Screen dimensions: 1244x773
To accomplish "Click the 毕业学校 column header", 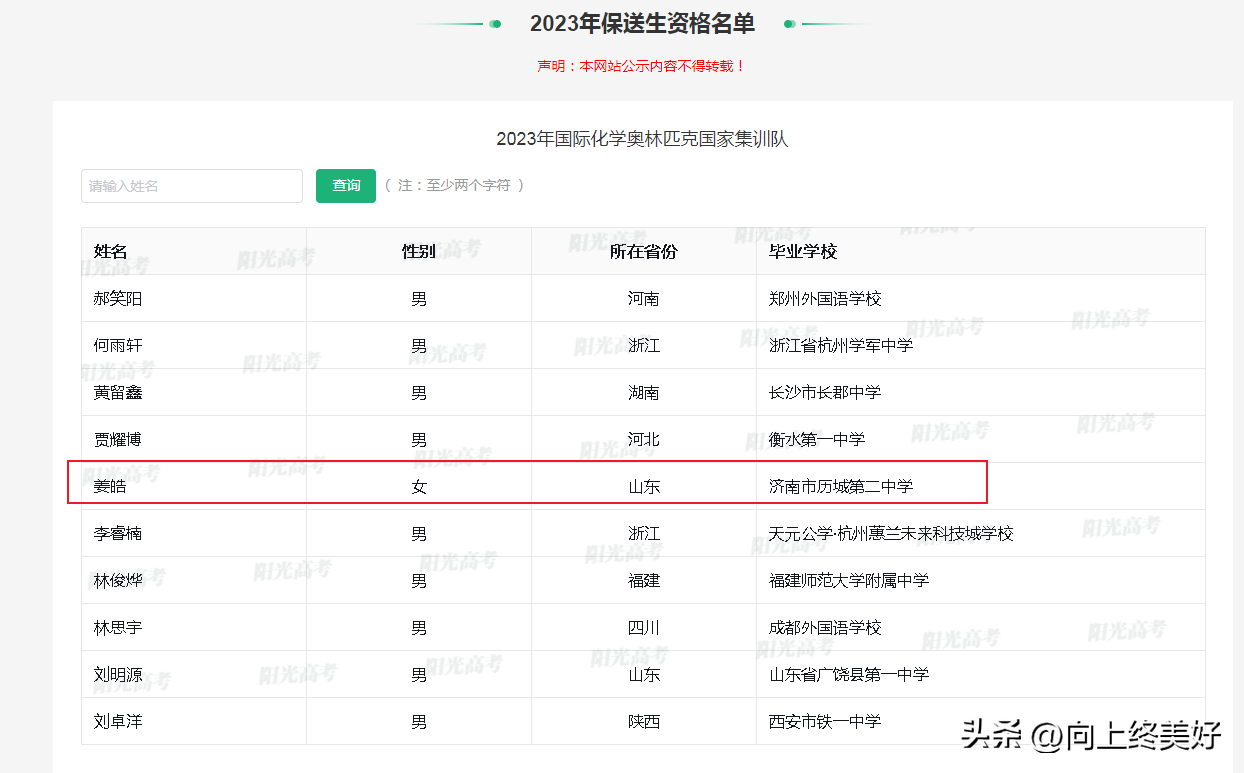I will [x=802, y=251].
